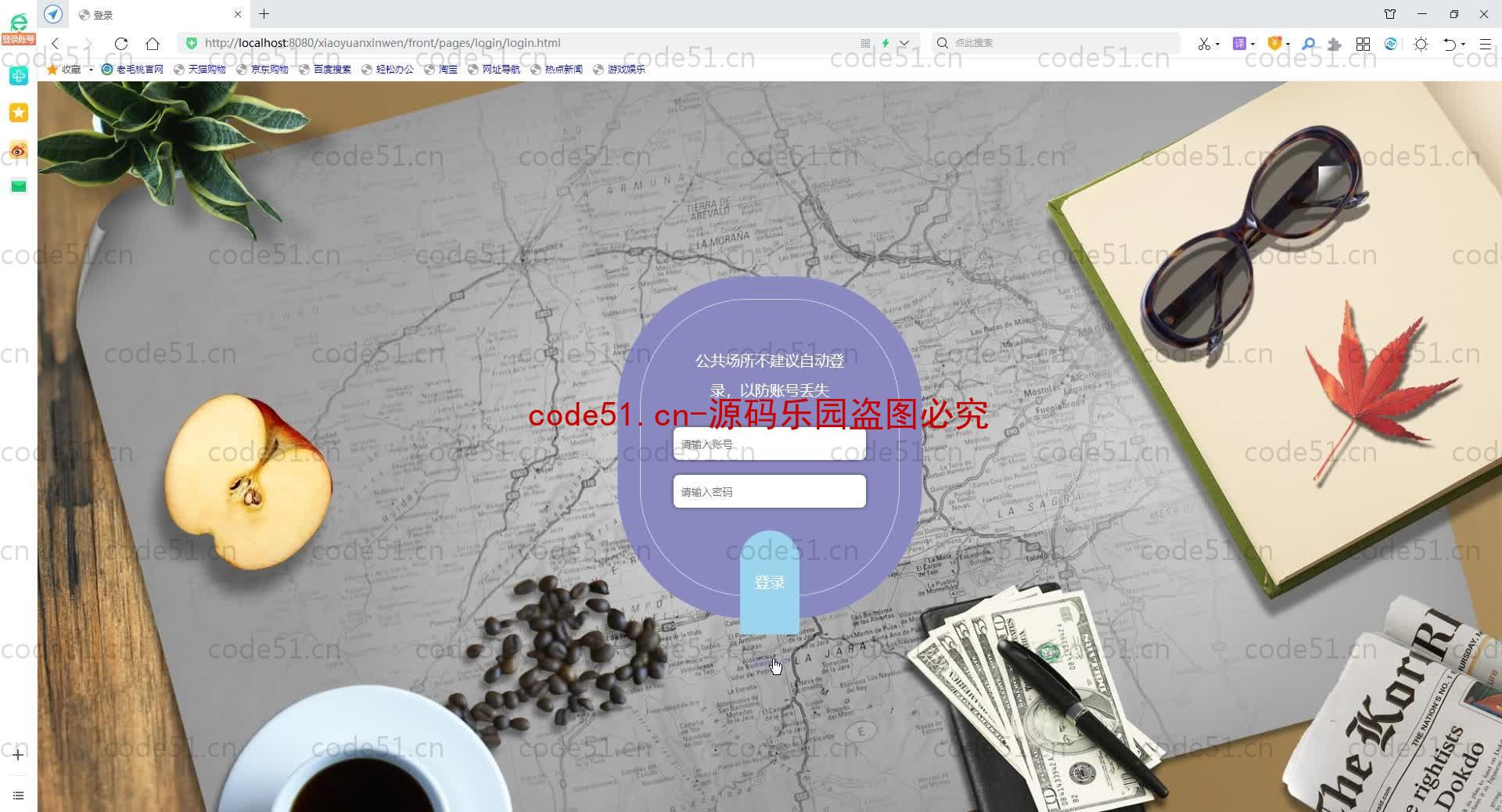Click the 360 browser logo icon

[19, 20]
